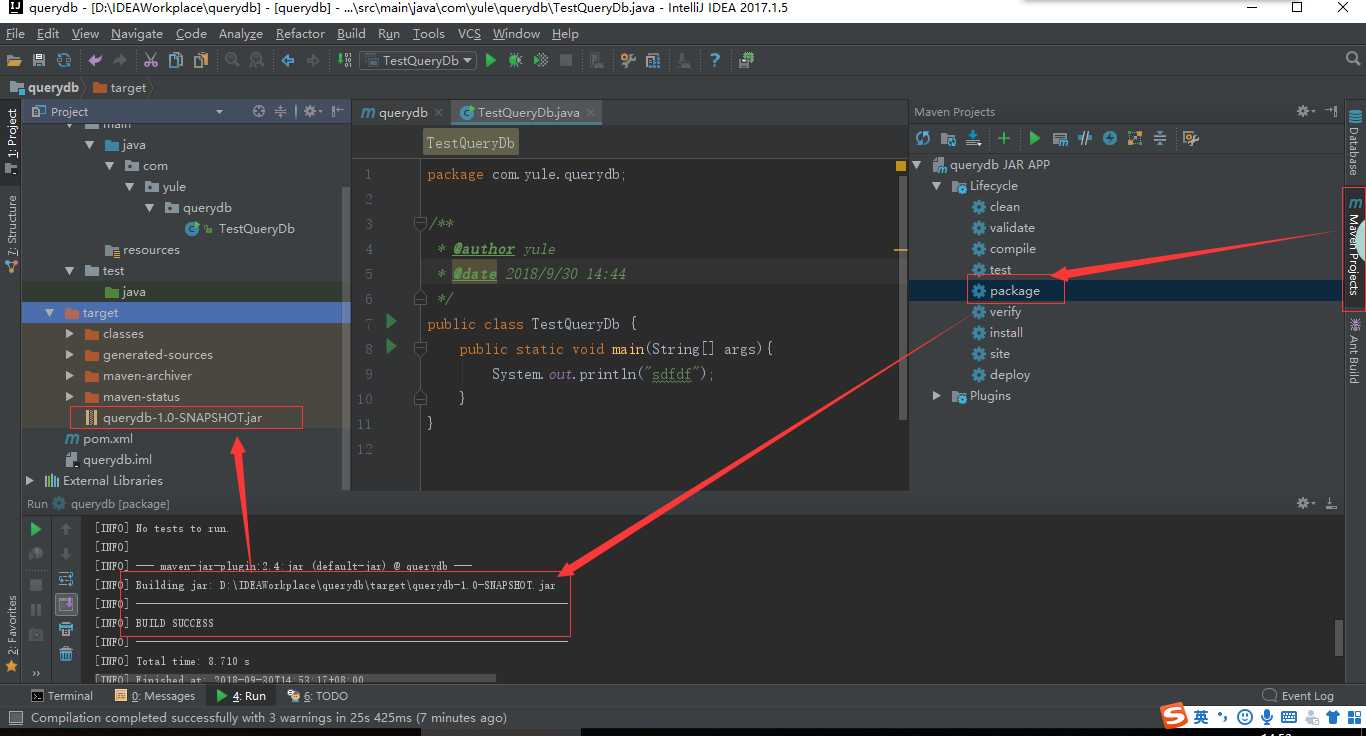This screenshot has width=1366, height=736.
Task: Open the TestQueryDb run configuration dropdown
Action: click(417, 60)
